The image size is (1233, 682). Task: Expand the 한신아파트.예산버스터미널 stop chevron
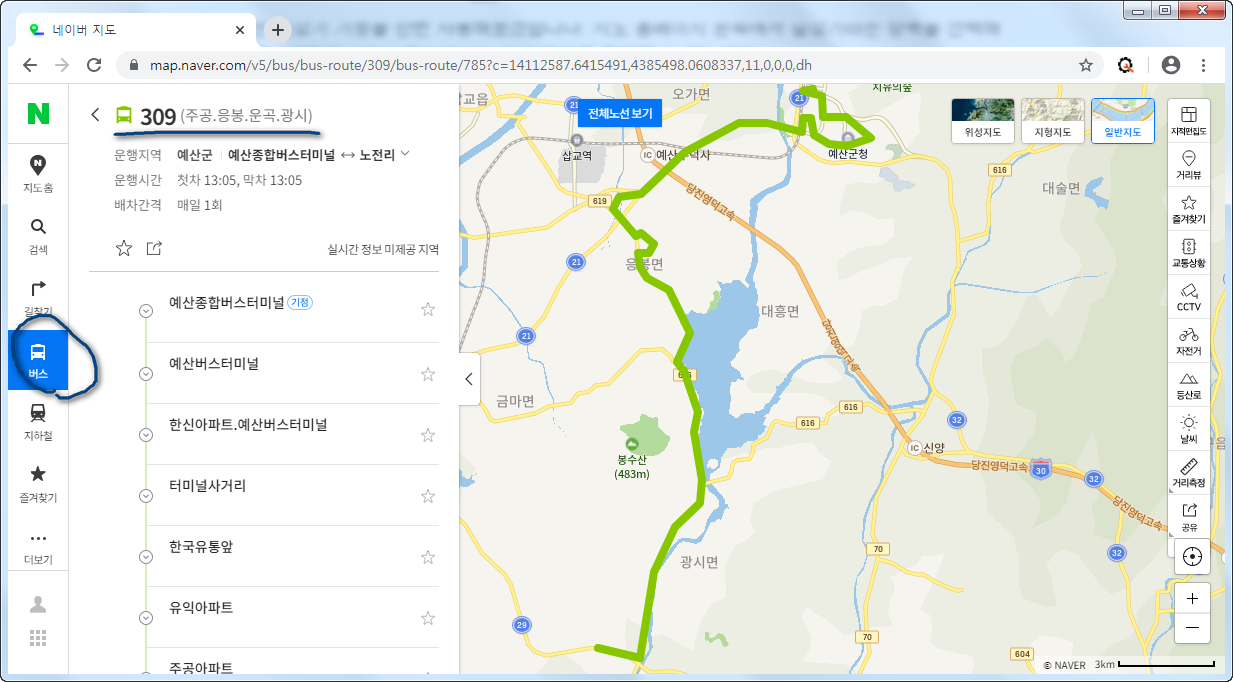coord(146,435)
